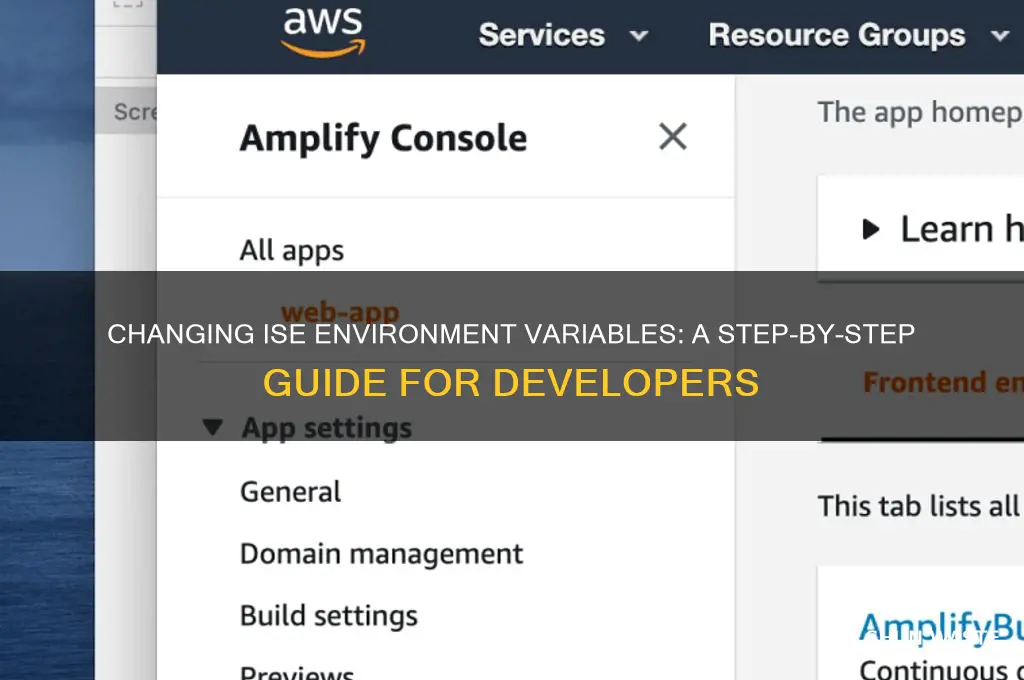Close the Amplify Console side panel
This screenshot has width=1024, height=680.
pyautogui.click(x=673, y=137)
